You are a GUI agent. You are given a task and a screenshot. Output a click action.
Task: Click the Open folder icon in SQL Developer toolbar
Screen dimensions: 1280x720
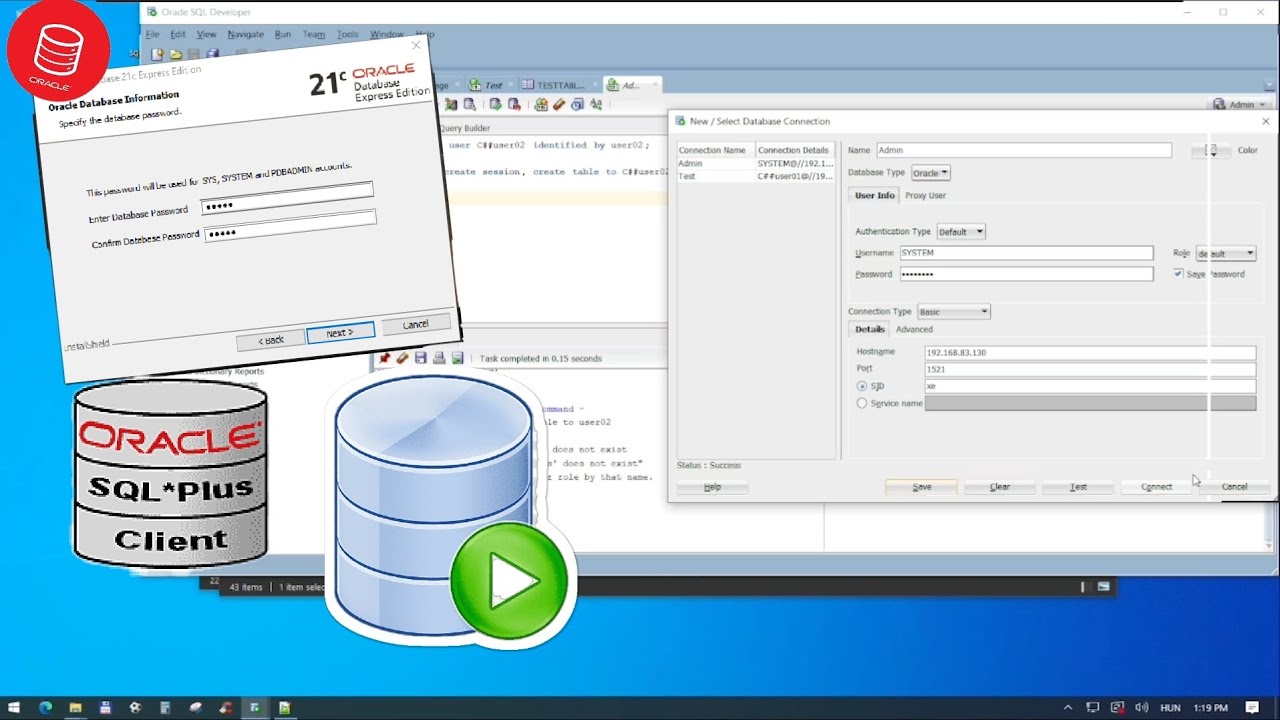click(176, 54)
